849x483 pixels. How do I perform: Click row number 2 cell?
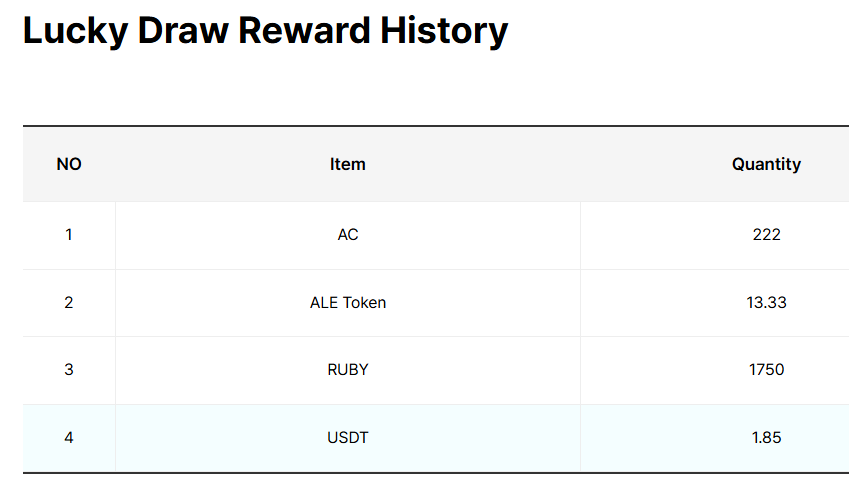pyautogui.click(x=69, y=303)
